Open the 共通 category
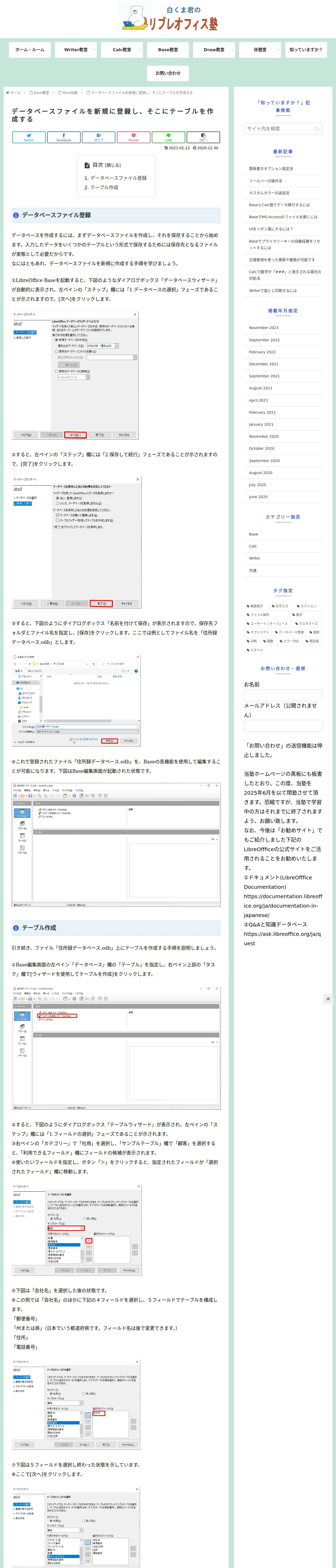 [283, 570]
